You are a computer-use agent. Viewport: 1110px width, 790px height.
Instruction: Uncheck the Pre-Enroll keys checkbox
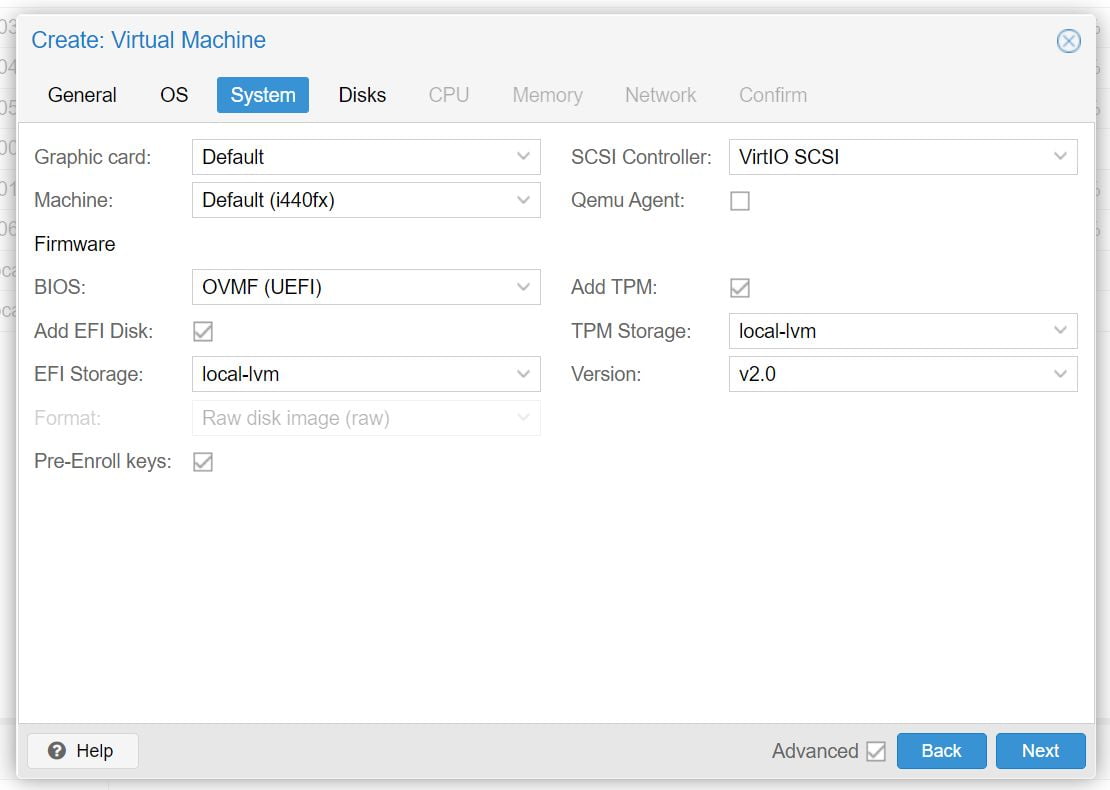click(203, 462)
